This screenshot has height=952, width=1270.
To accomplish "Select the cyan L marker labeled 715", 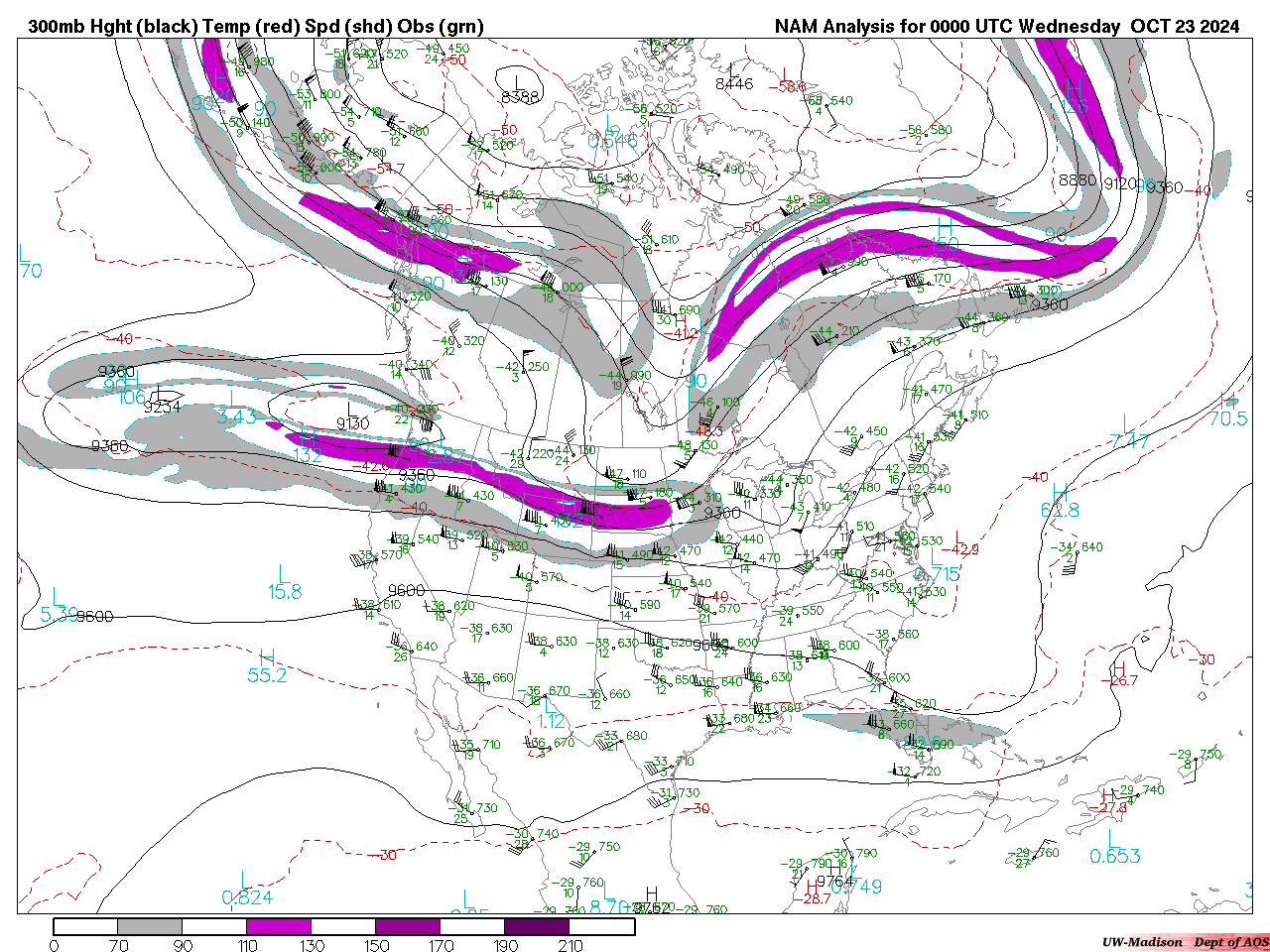I will pos(936,557).
